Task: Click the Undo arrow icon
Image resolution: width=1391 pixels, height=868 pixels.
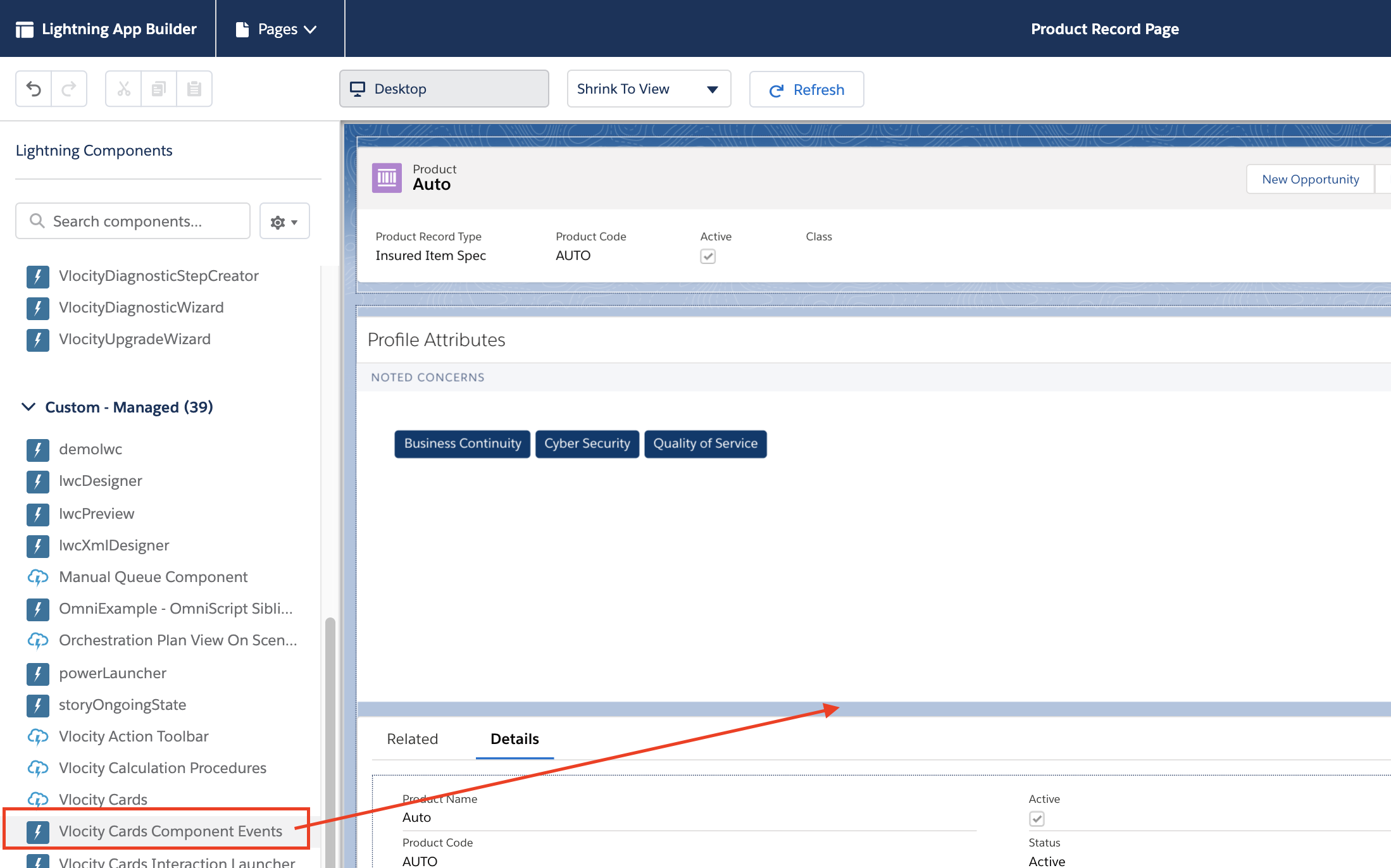Action: (x=34, y=89)
